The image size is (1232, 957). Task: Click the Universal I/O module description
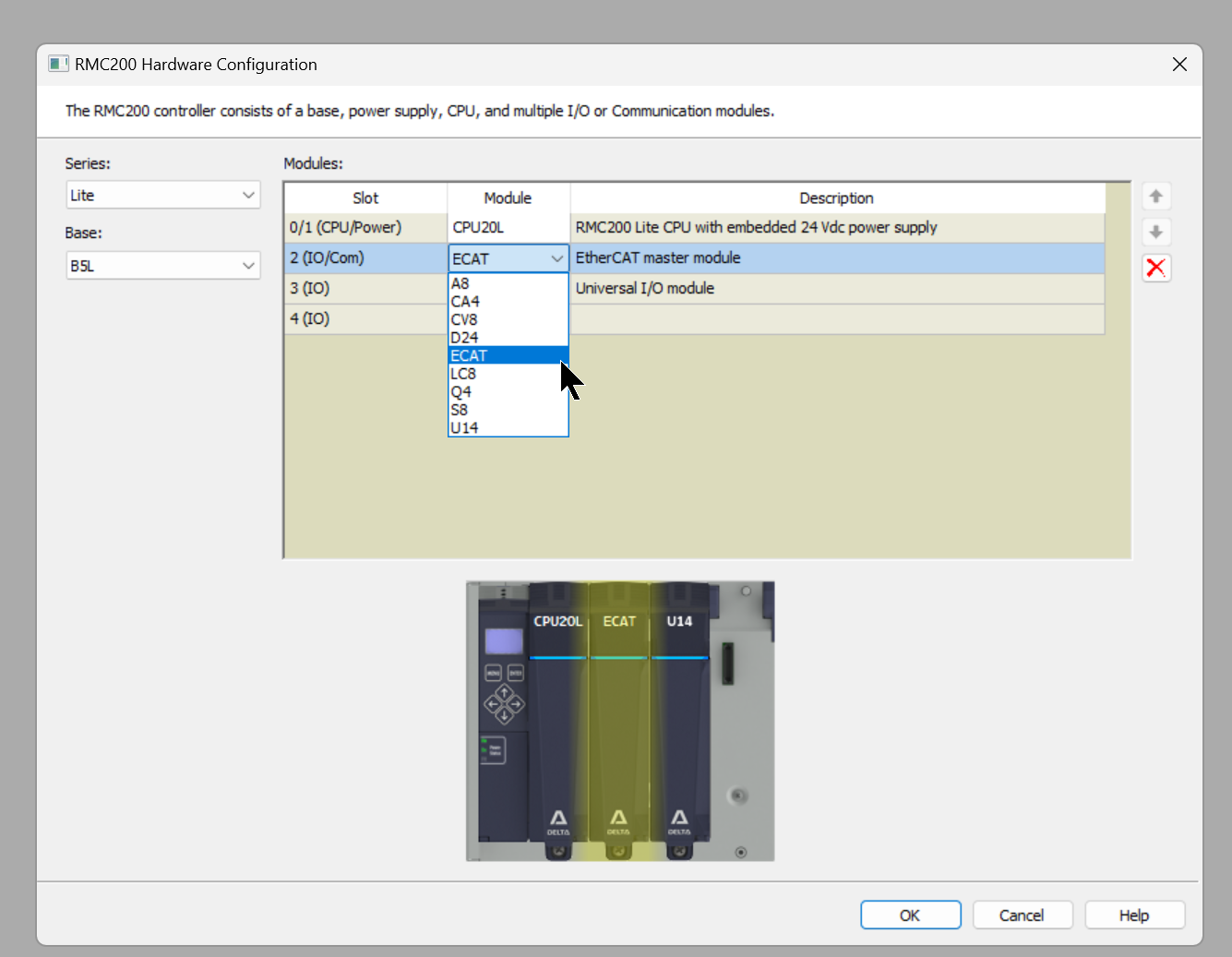837,289
